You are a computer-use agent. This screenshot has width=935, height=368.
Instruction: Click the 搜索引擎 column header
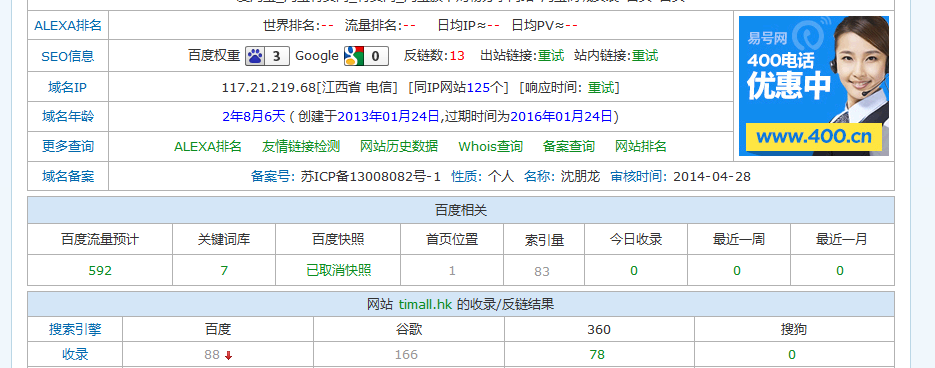75,329
